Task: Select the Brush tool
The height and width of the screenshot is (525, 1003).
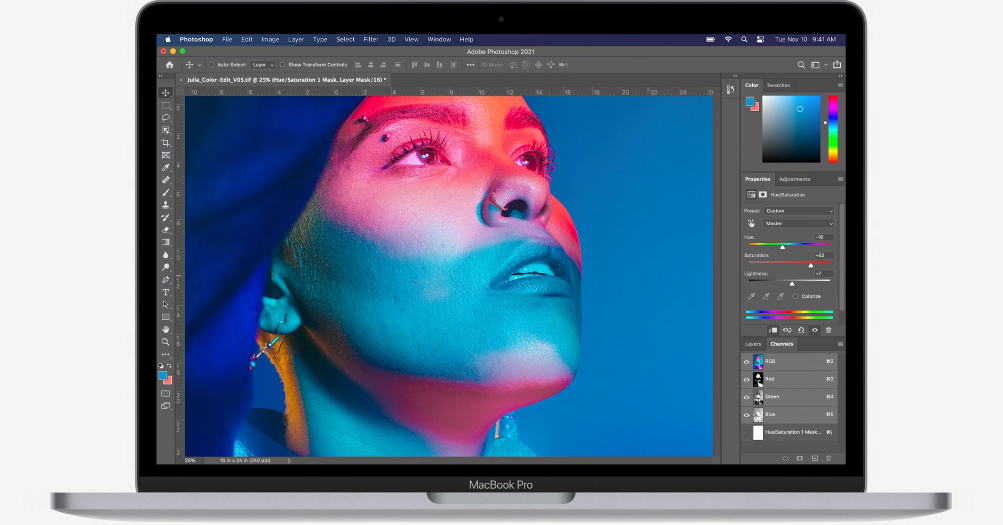Action: [166, 192]
